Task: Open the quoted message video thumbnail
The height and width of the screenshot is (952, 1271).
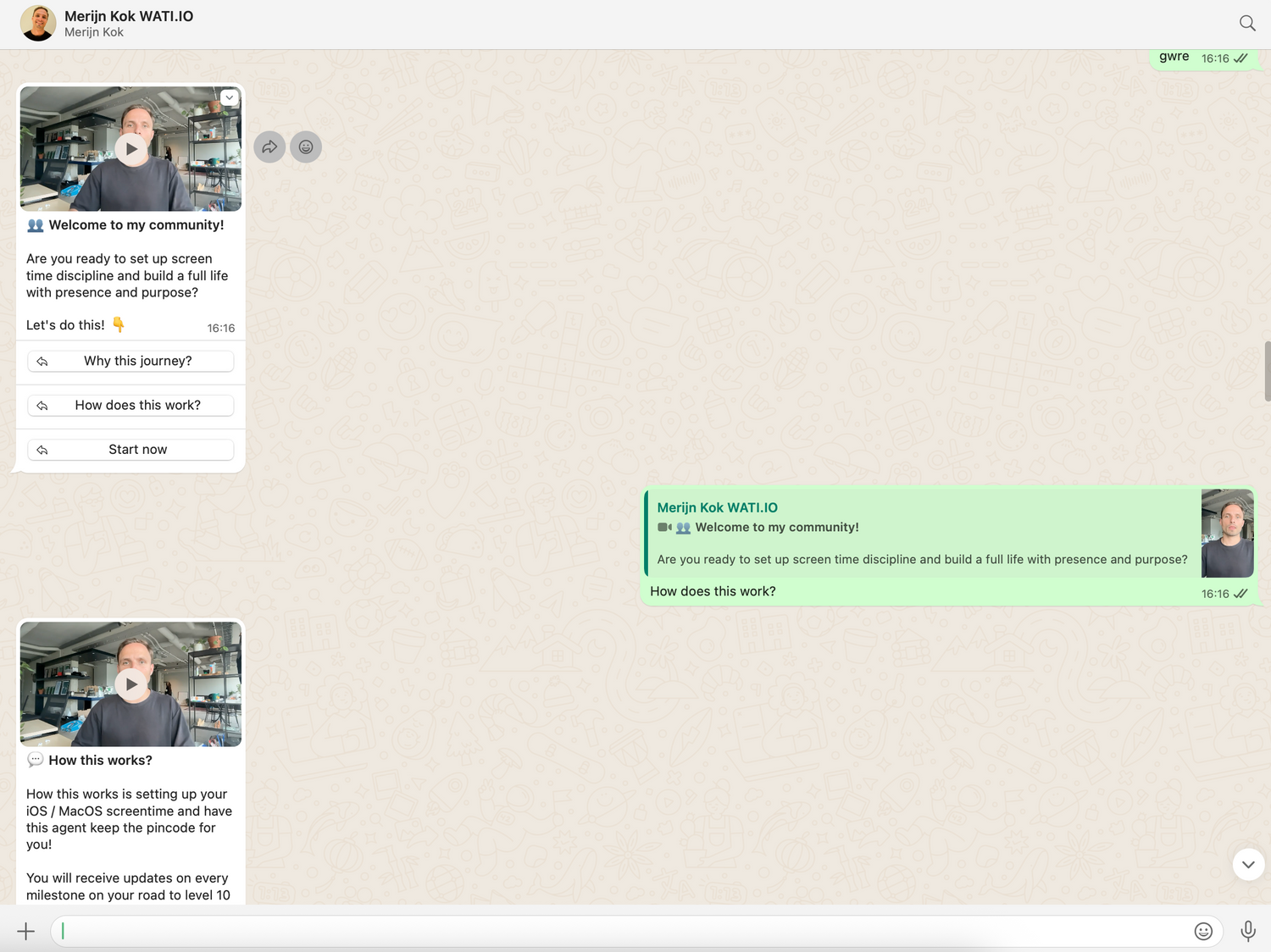Action: tap(1227, 534)
